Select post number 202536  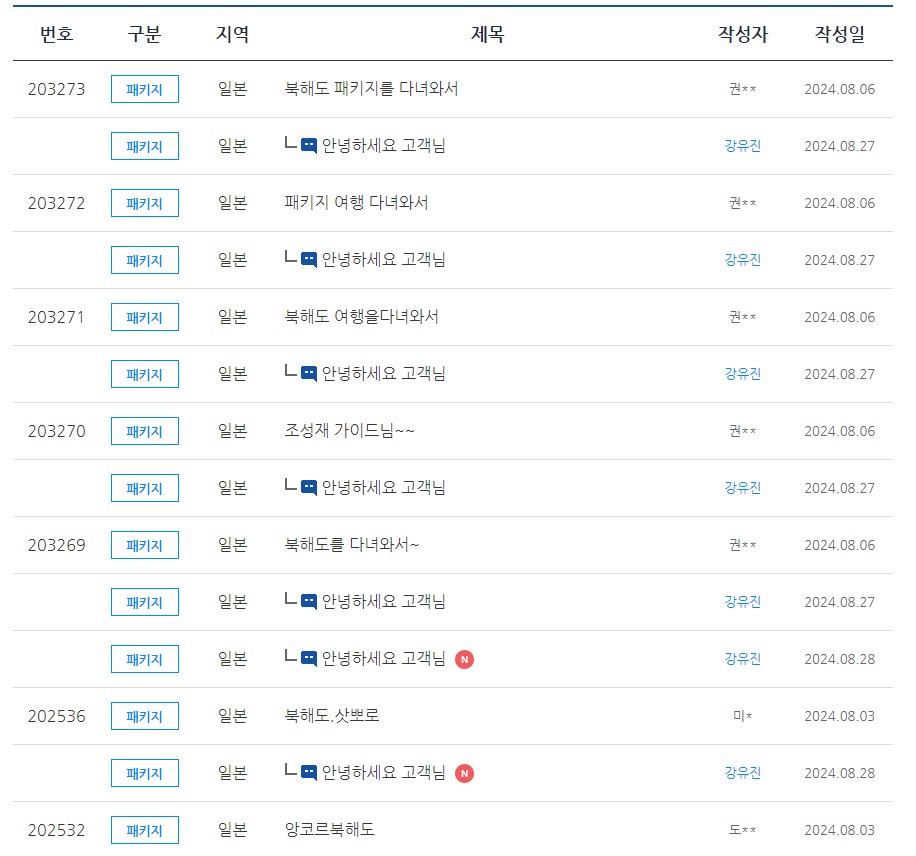point(57,716)
